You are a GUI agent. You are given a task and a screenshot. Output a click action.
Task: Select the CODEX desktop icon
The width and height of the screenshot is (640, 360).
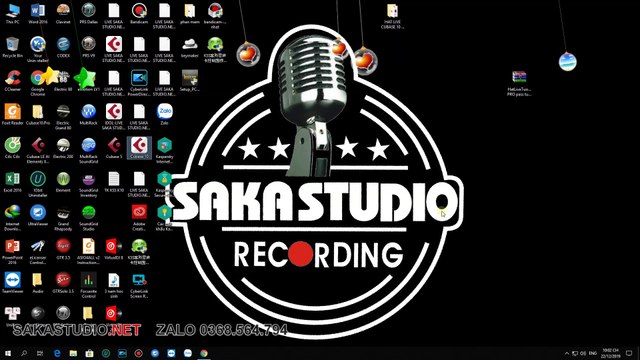coord(63,47)
